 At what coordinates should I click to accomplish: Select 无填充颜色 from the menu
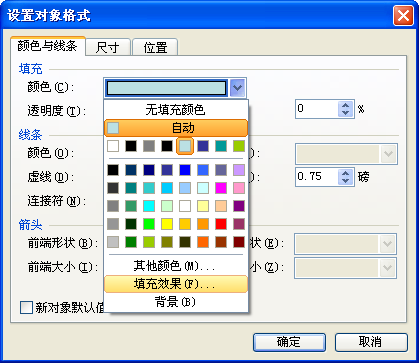pos(176,110)
